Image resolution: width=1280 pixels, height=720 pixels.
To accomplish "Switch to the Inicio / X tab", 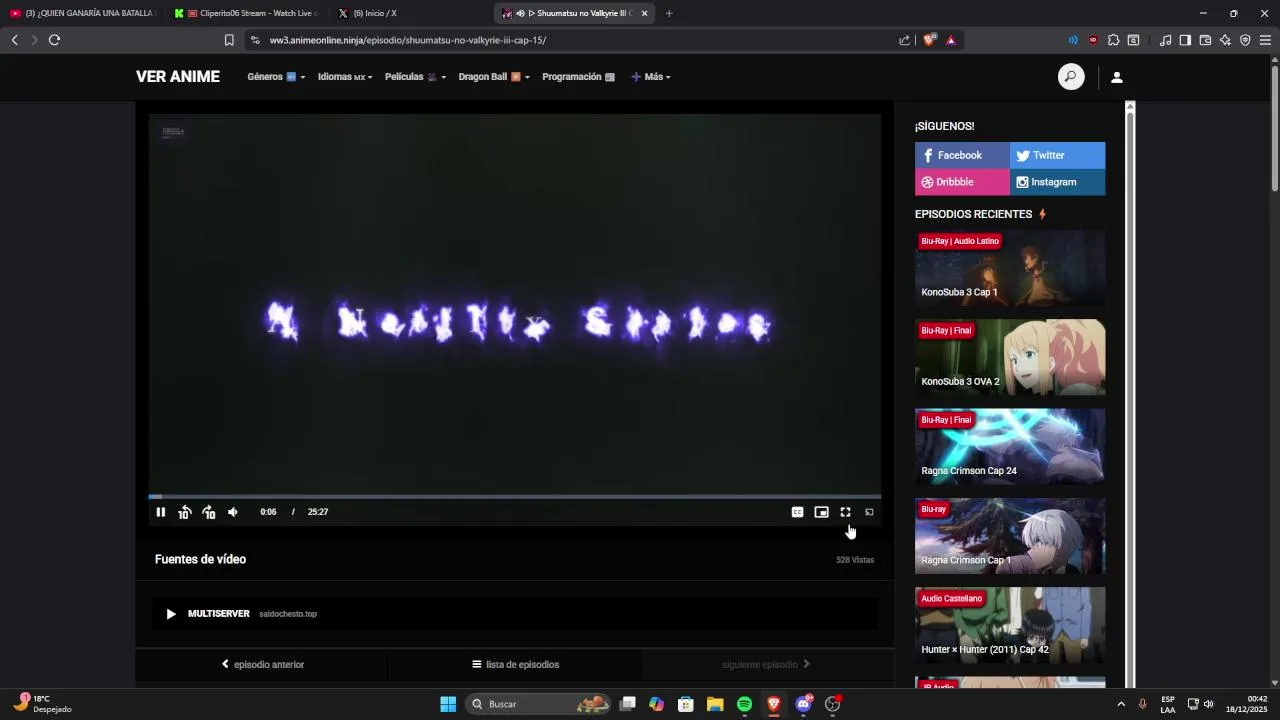I will coord(410,13).
